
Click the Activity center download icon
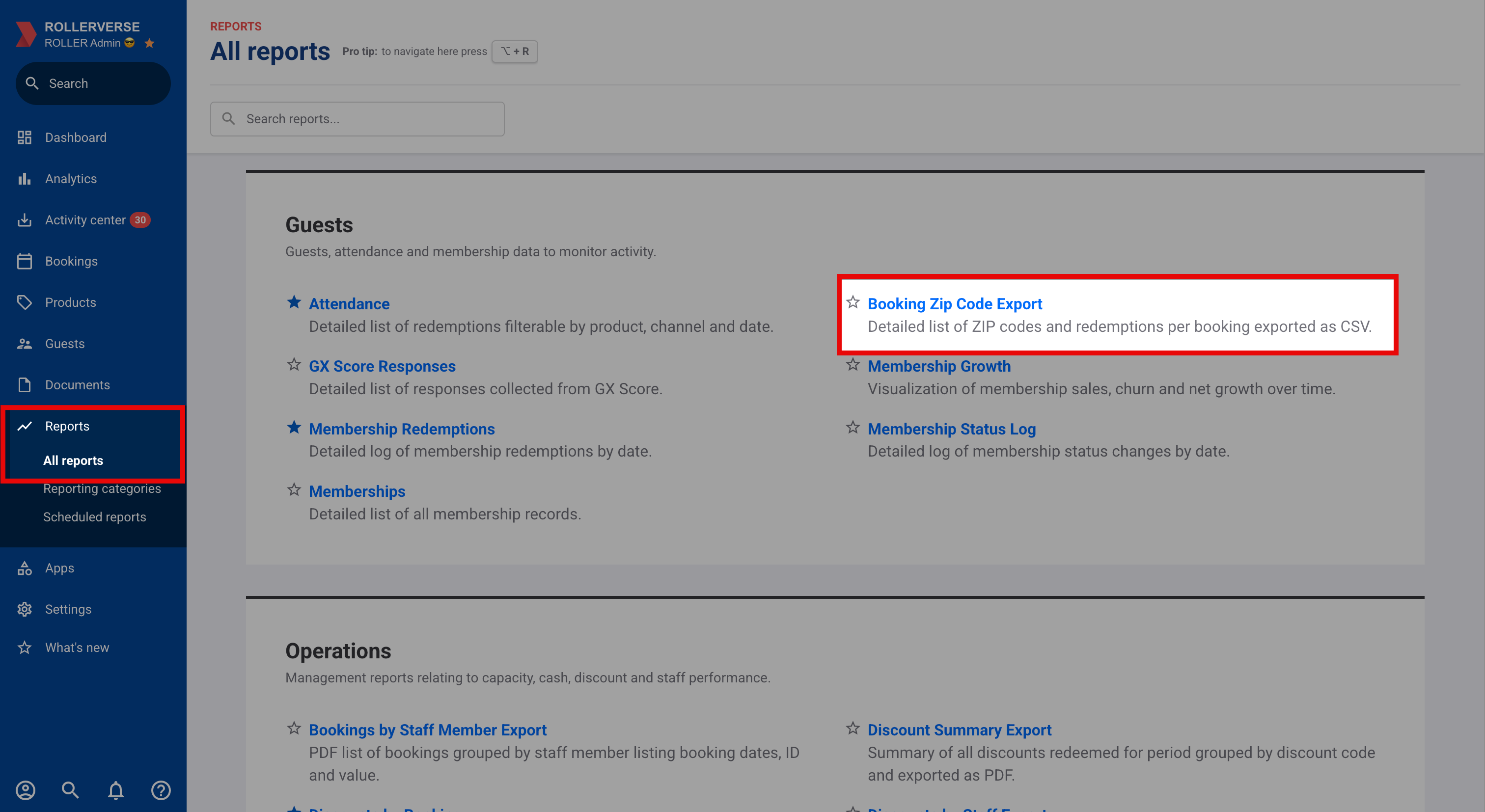[24, 220]
